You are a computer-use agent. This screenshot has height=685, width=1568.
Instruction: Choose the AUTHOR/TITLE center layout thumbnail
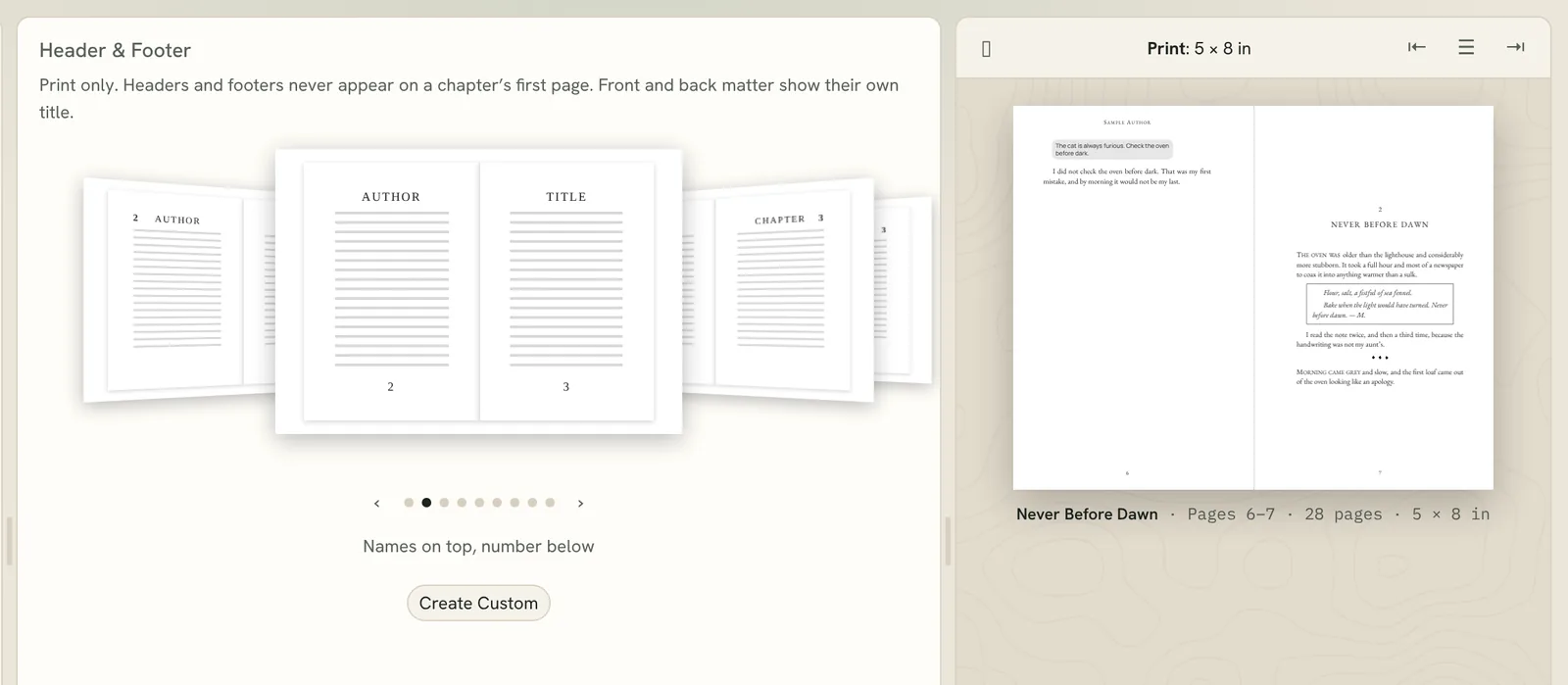pyautogui.click(x=478, y=291)
